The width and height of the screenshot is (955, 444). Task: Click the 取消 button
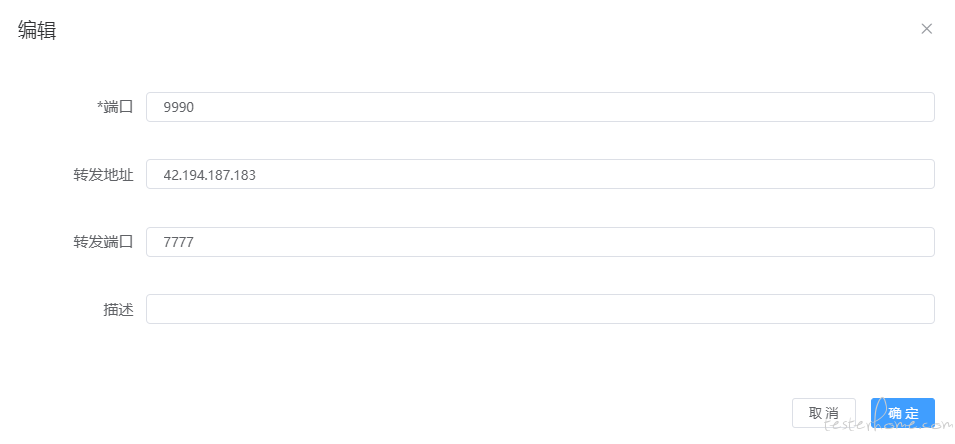[823, 413]
